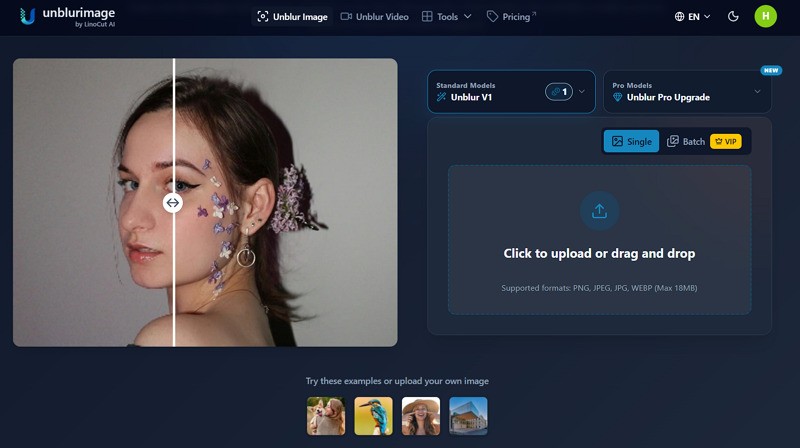Screen dimensions: 800x448
Task: Click 'Click to upload or drag and drop'
Action: pos(599,254)
